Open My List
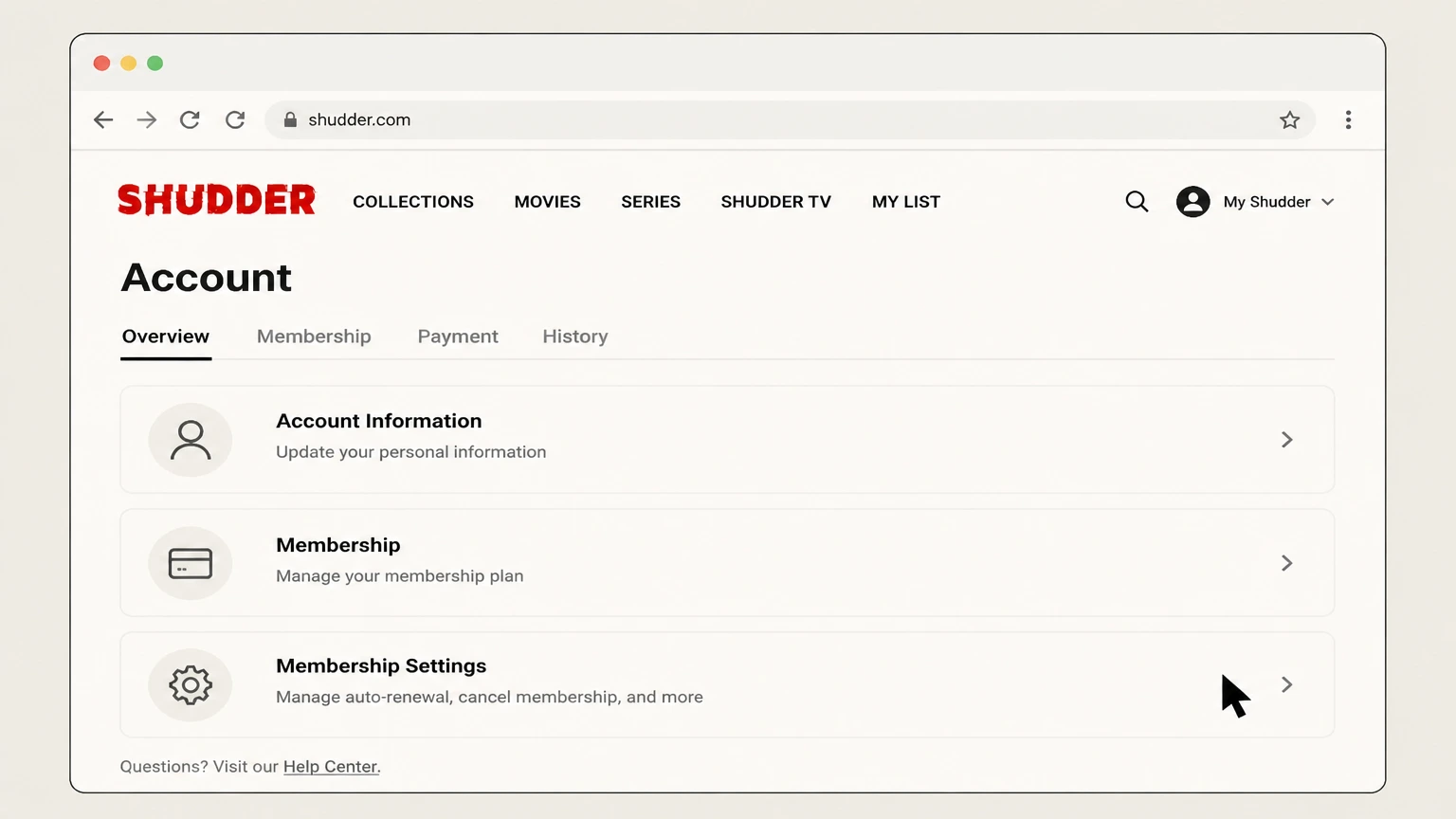1456x819 pixels. pos(906,202)
